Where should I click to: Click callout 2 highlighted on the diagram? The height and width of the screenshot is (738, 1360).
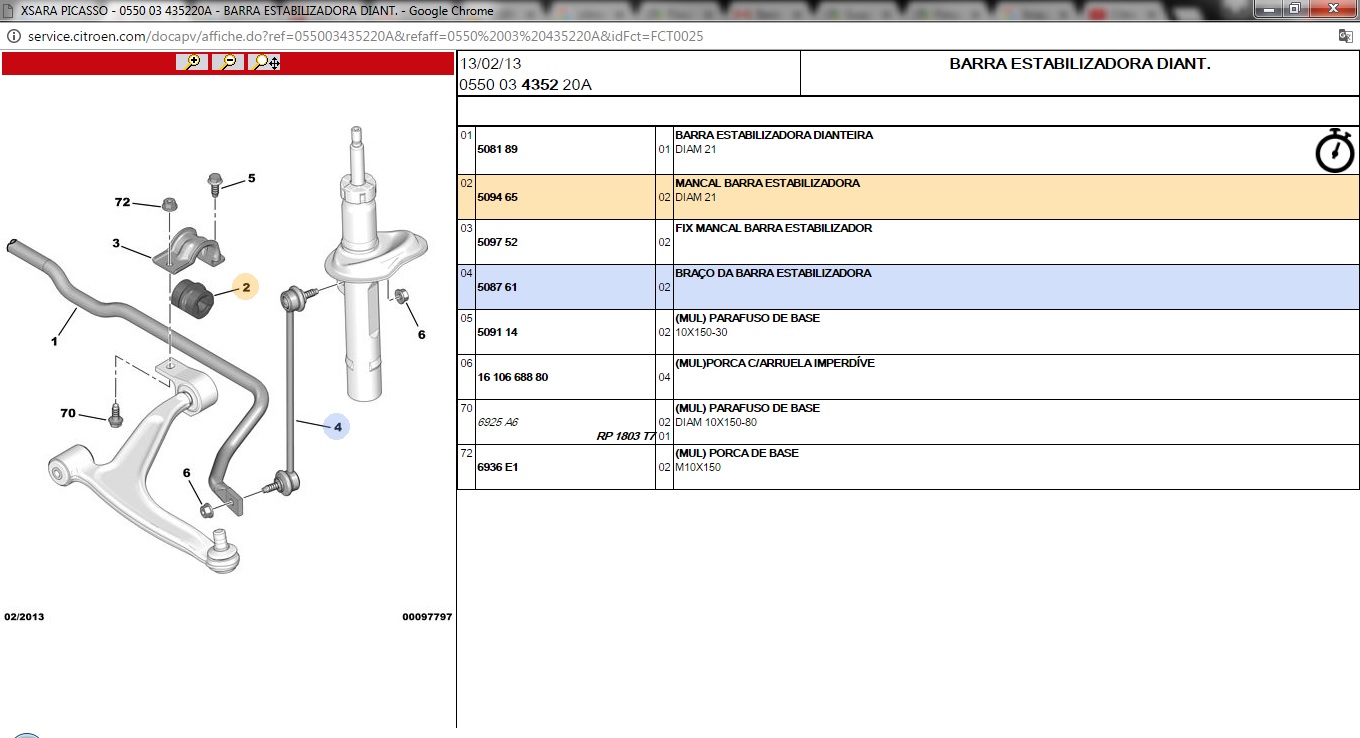coord(245,288)
